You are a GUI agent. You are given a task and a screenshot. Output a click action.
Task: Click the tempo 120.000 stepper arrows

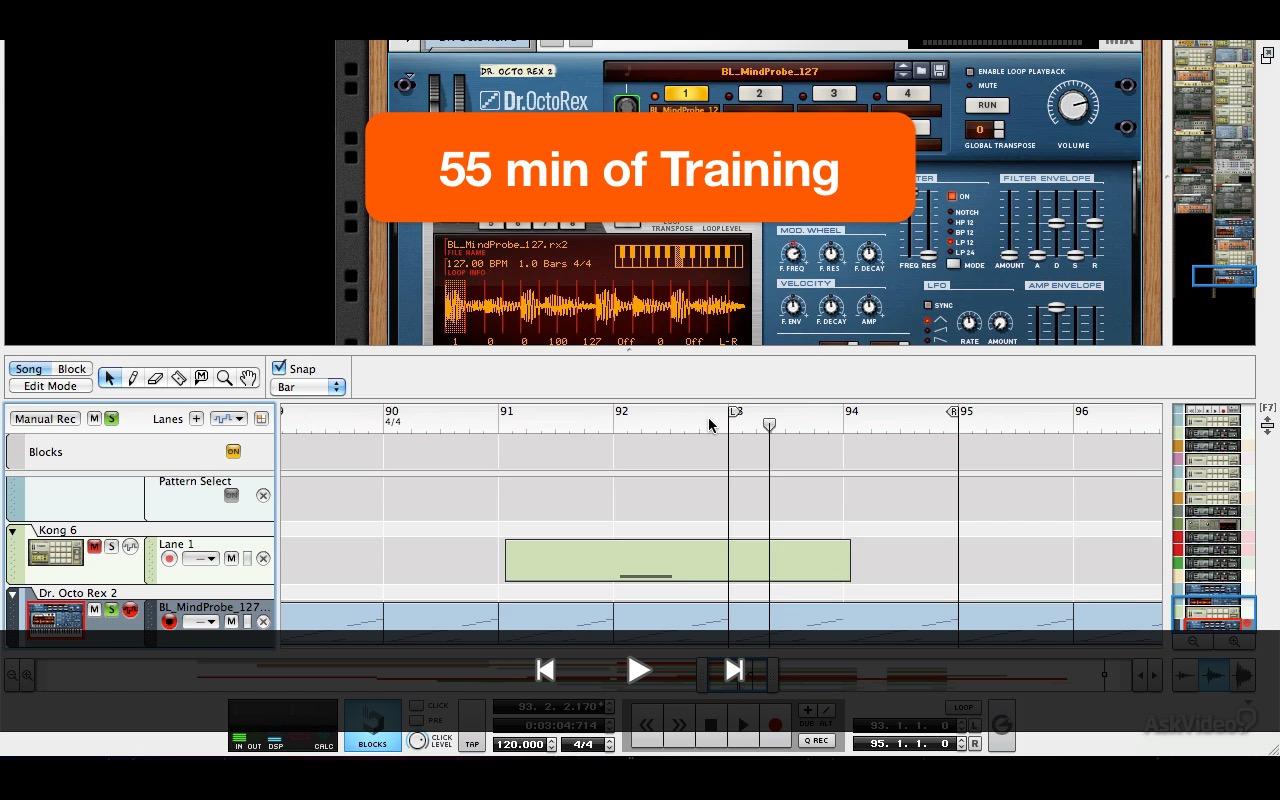coord(551,744)
